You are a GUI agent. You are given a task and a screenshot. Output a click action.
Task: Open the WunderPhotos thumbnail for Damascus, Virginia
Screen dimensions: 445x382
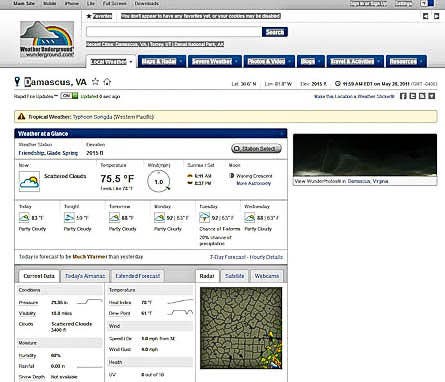[365, 155]
